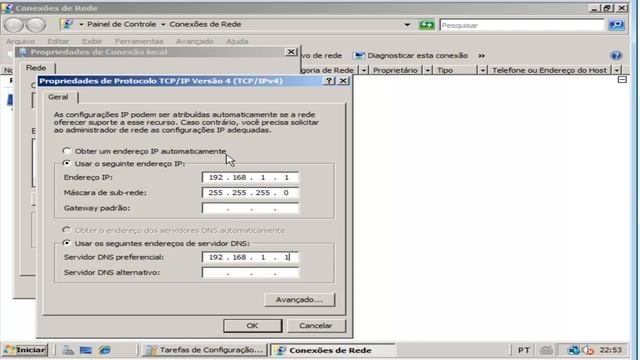The width and height of the screenshot is (640, 360).
Task: Click the Conexões de Rede title bar icon
Action: pos(7,8)
